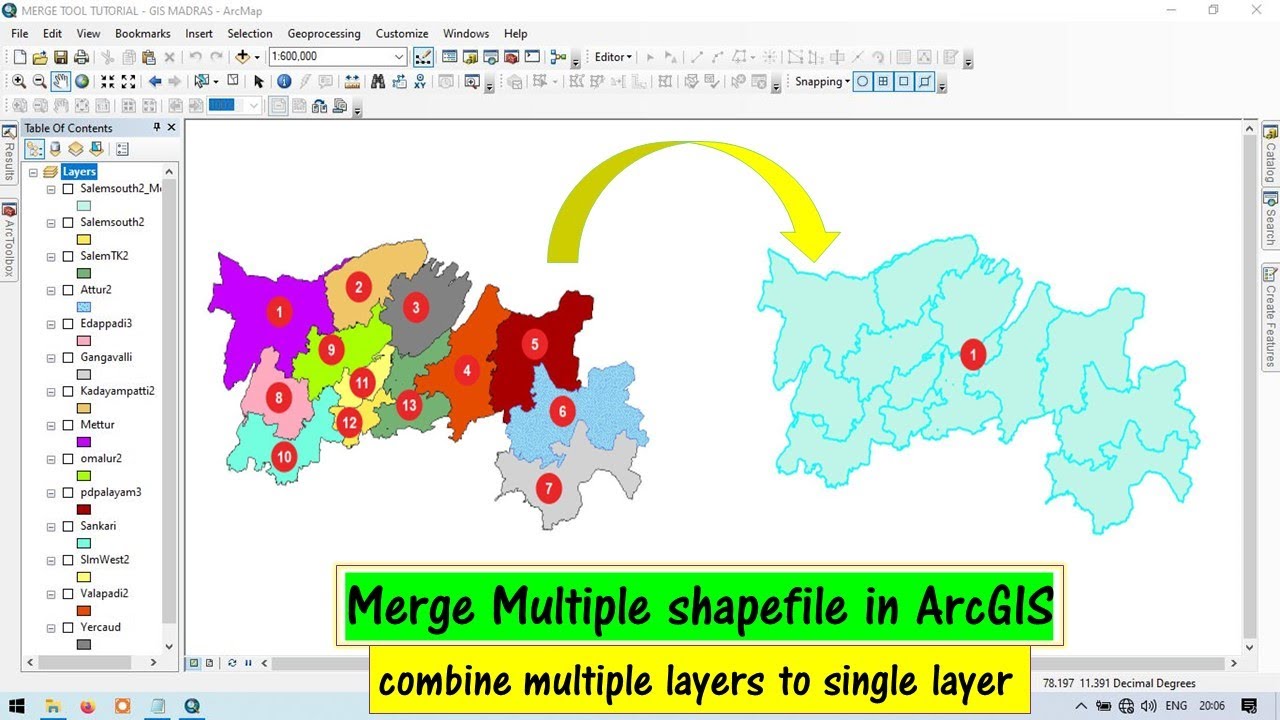Viewport: 1280px width, 720px height.
Task: Open the File menu
Action: pyautogui.click(x=20, y=33)
